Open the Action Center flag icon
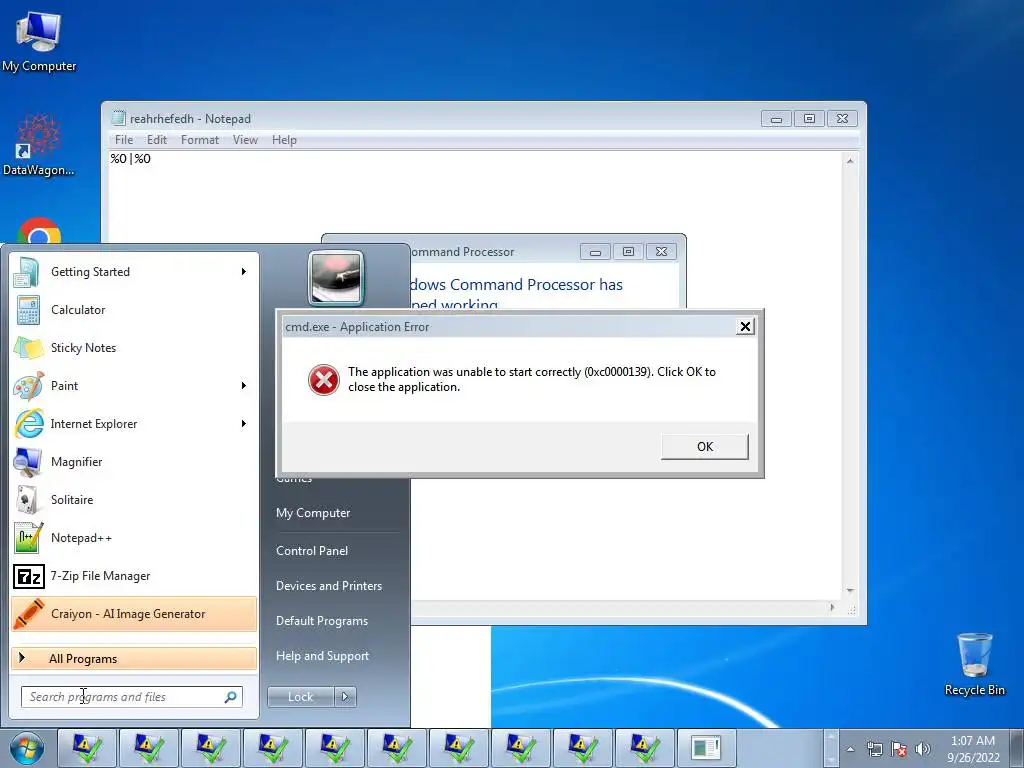This screenshot has height=768, width=1024. tap(899, 749)
